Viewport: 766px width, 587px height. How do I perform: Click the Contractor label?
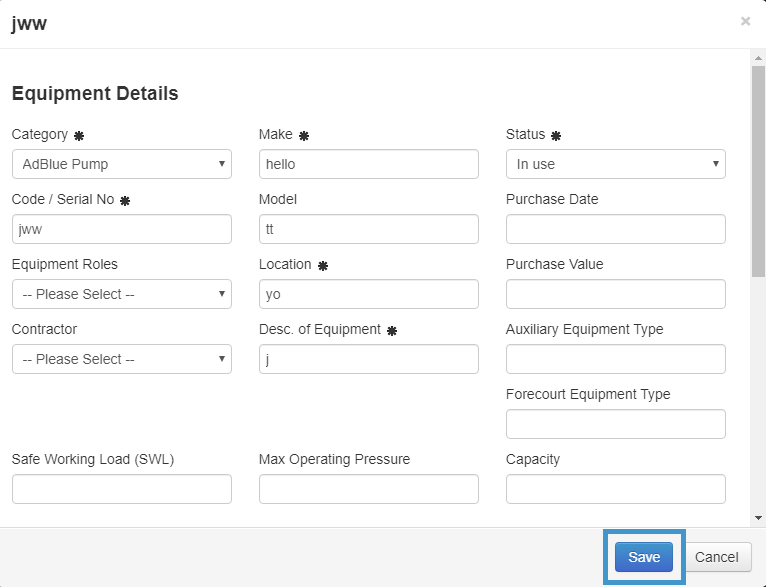(44, 329)
